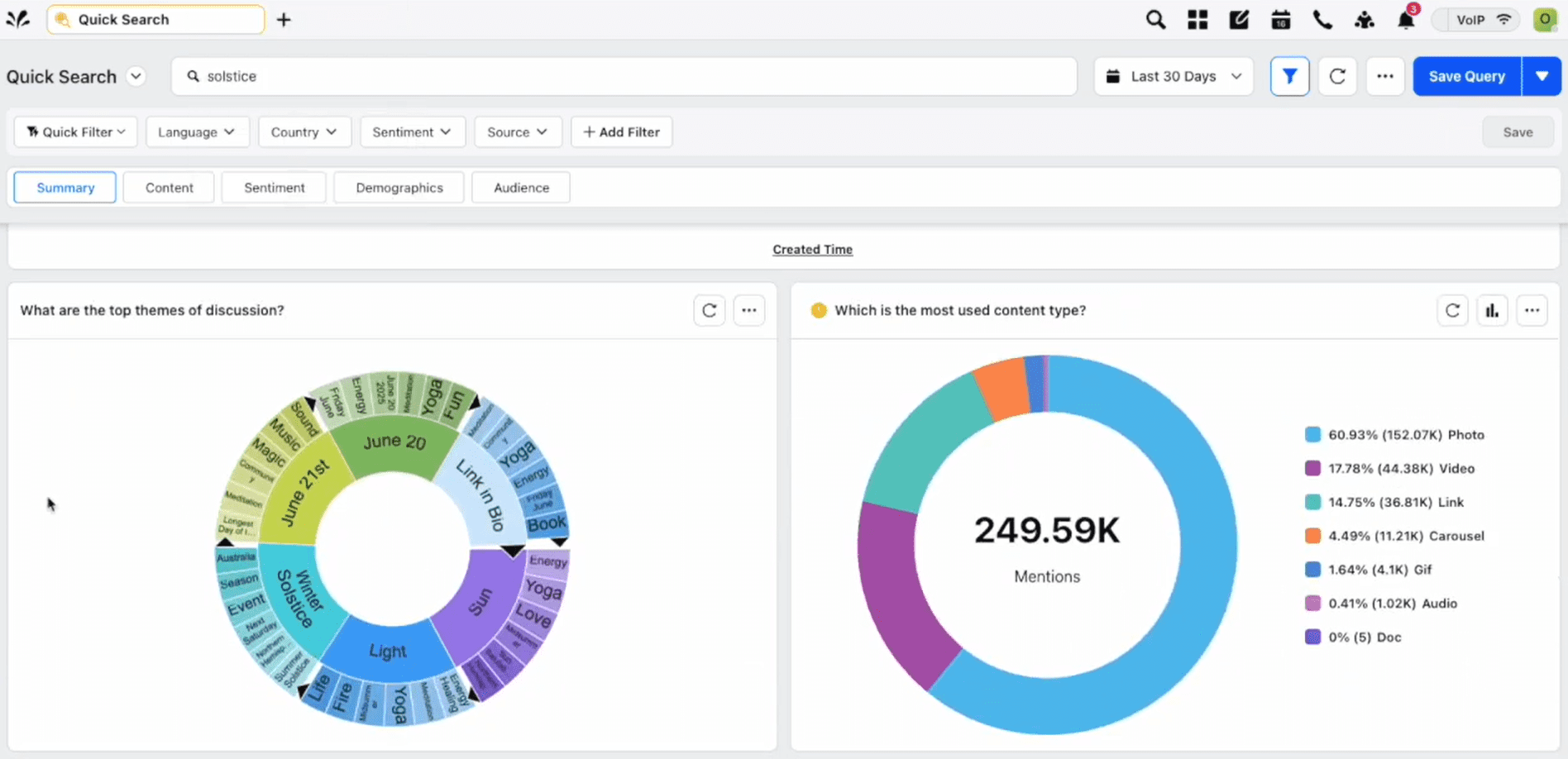1568x759 pixels.
Task: Open the Audience tab
Action: 520,187
